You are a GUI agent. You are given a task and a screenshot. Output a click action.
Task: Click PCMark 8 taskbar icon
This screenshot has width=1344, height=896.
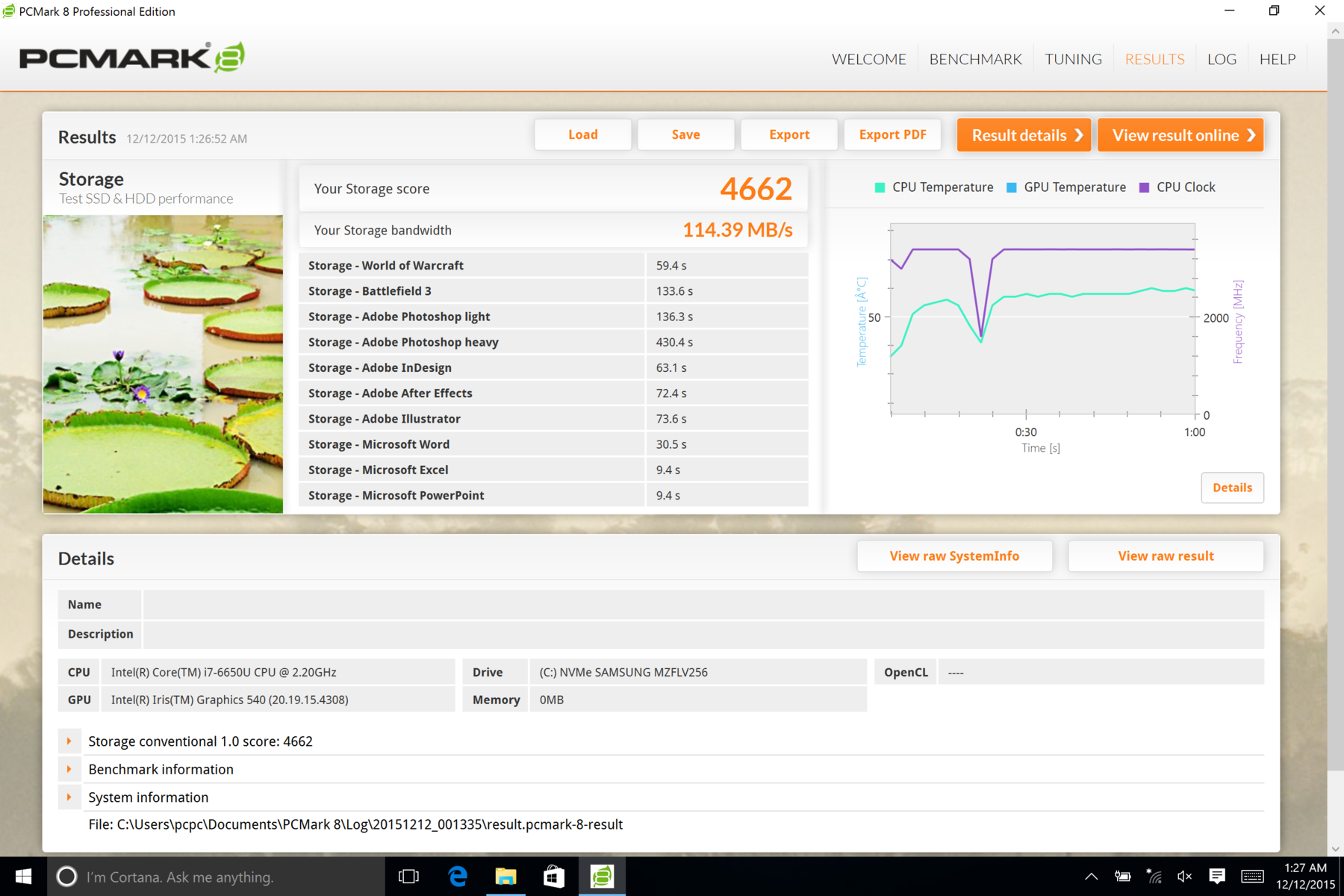[602, 876]
